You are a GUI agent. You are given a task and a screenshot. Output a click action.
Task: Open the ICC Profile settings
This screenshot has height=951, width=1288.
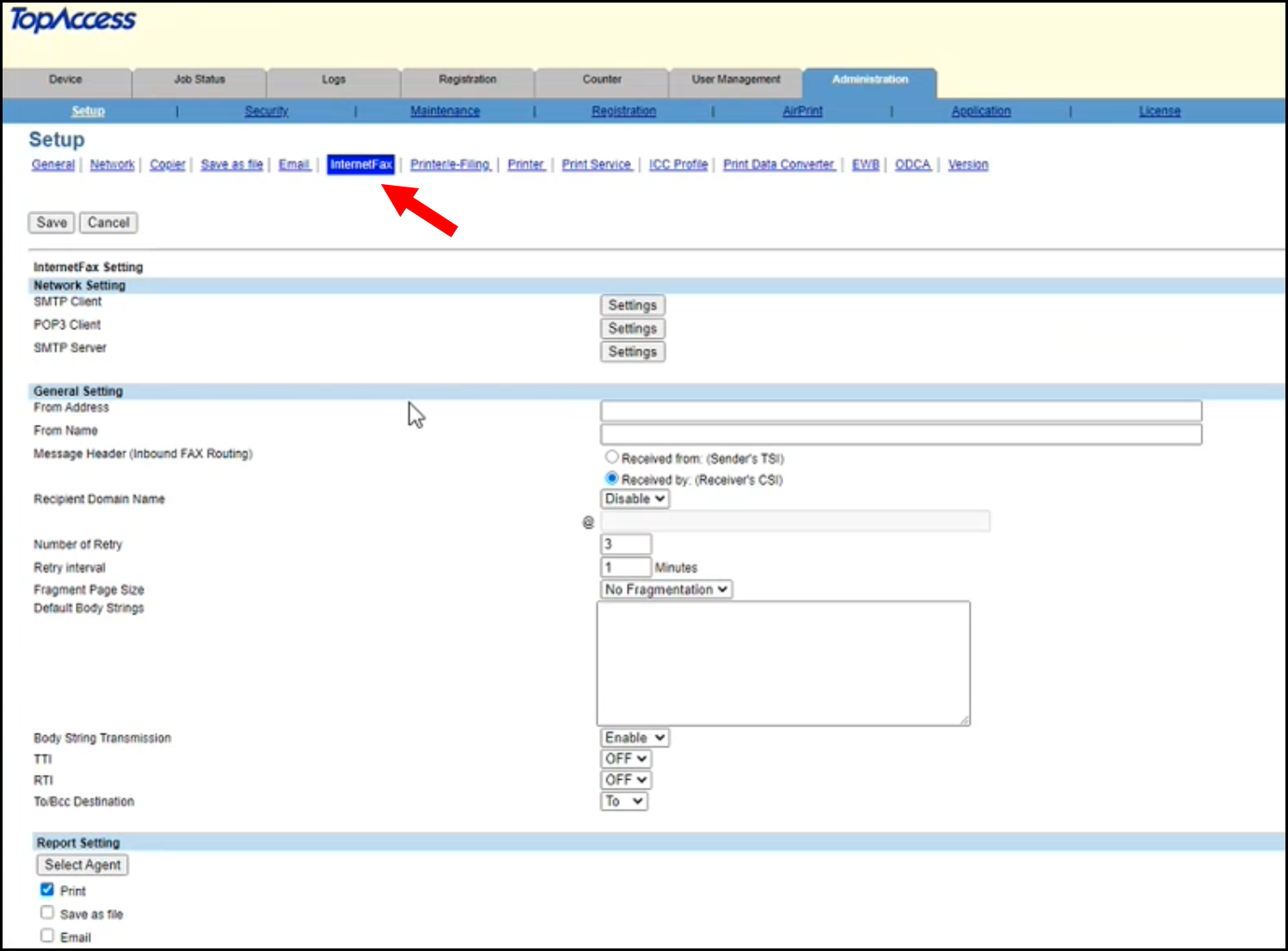[678, 164]
